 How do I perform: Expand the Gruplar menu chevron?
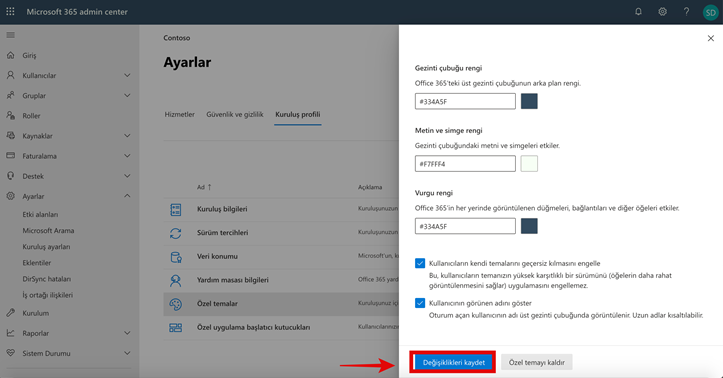click(x=127, y=95)
